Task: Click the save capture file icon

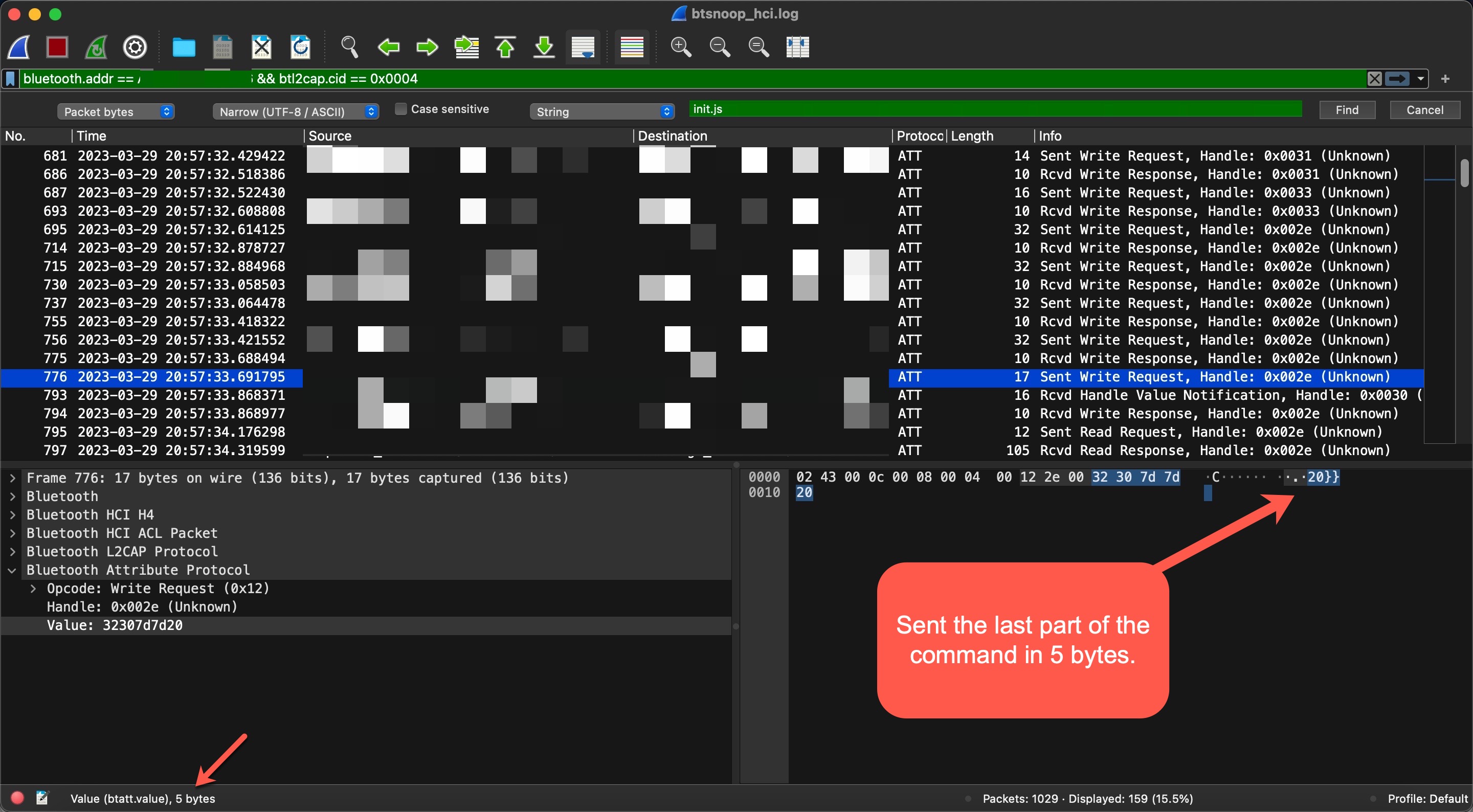Action: (x=222, y=46)
